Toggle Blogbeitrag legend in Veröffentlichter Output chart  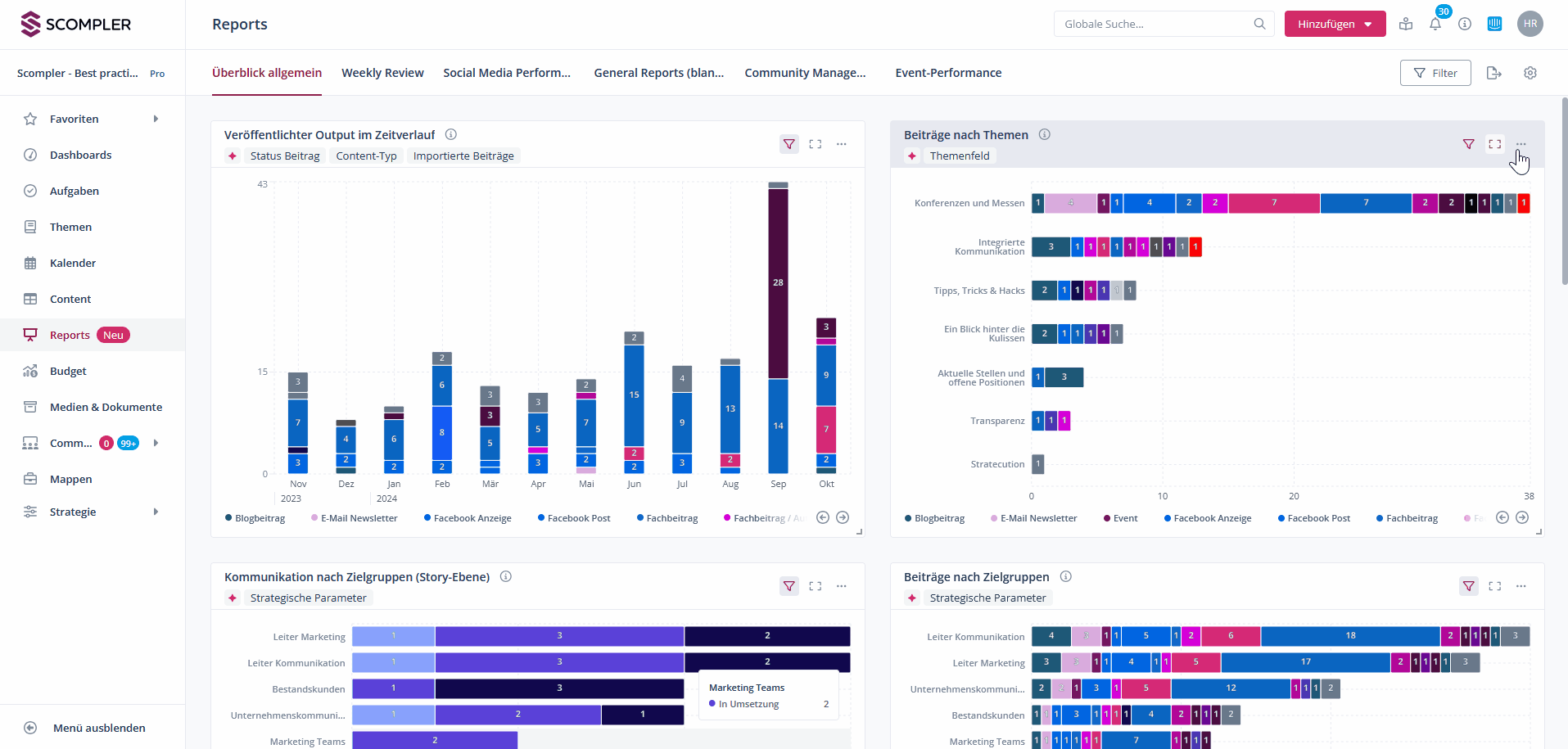pyautogui.click(x=255, y=518)
